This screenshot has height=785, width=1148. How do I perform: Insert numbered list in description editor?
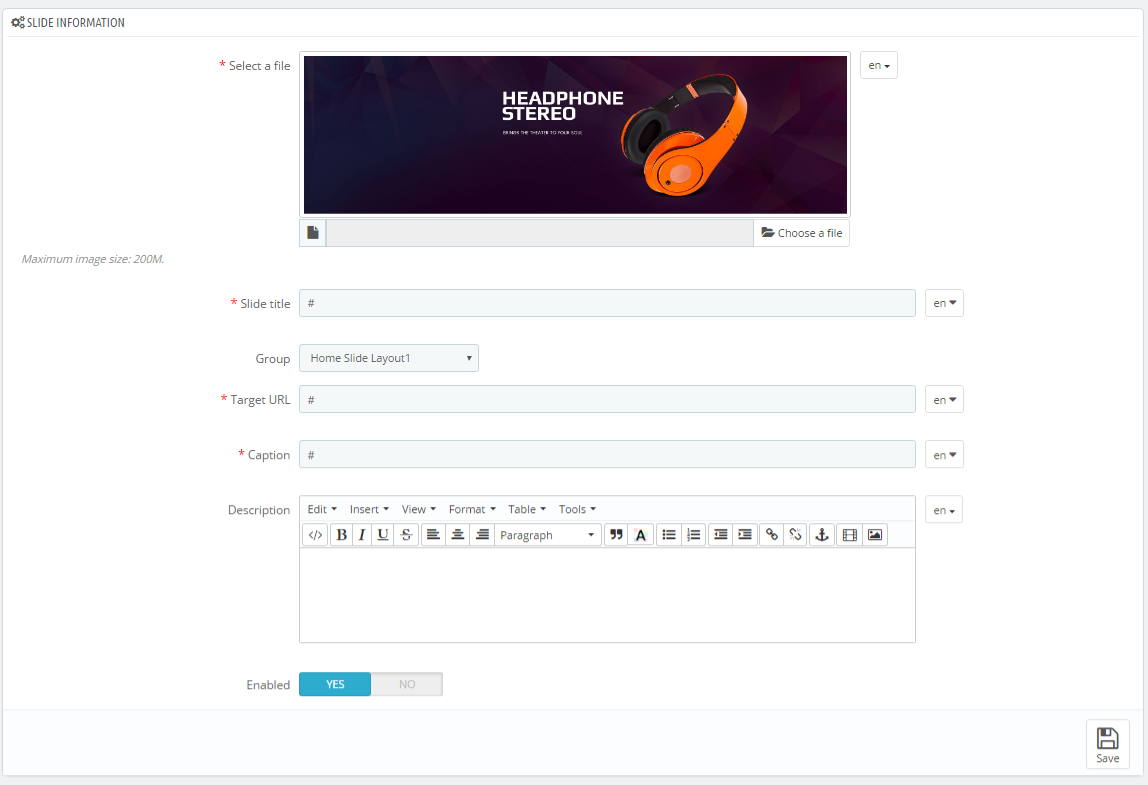click(x=693, y=535)
